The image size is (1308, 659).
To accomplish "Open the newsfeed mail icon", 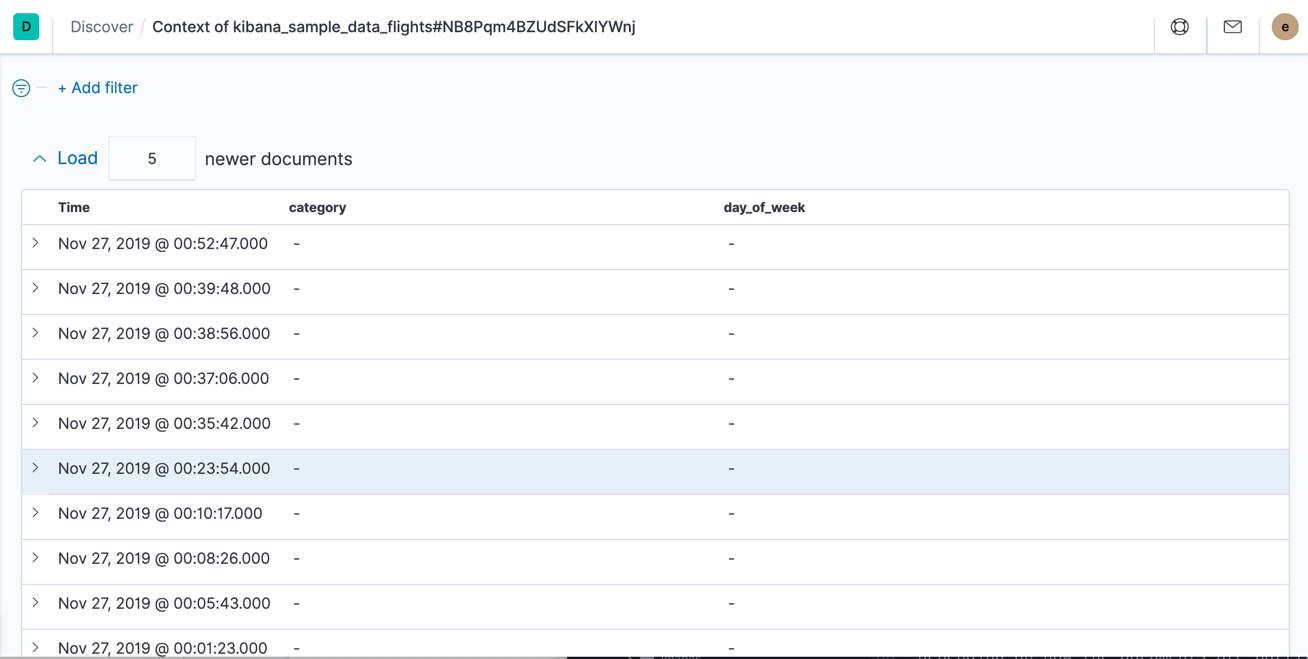I will 1232,27.
